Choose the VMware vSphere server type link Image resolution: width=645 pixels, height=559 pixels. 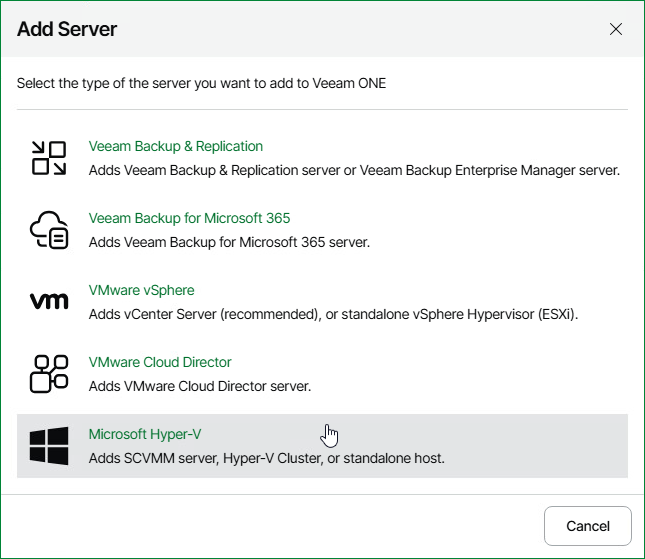[x=142, y=290]
